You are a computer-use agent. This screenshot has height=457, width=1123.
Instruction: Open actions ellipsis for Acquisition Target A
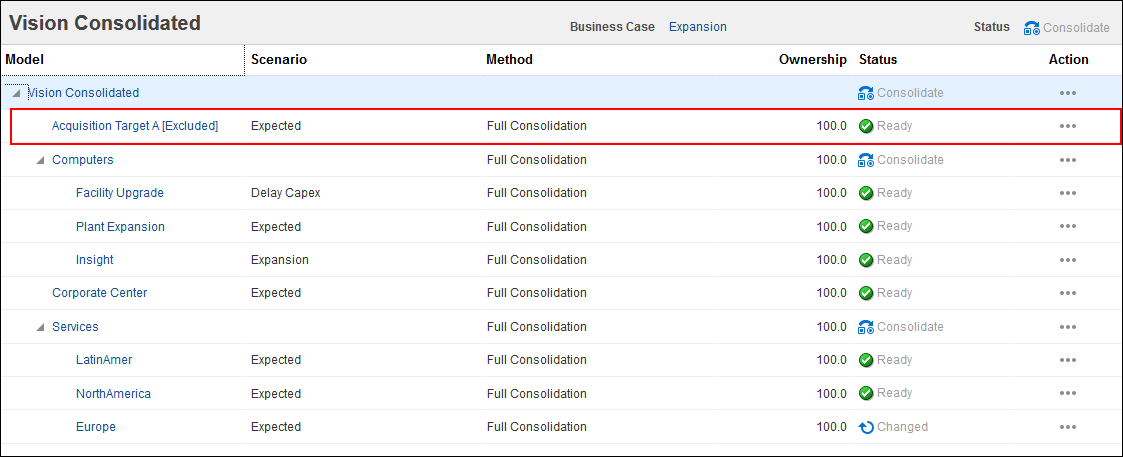tap(1068, 126)
